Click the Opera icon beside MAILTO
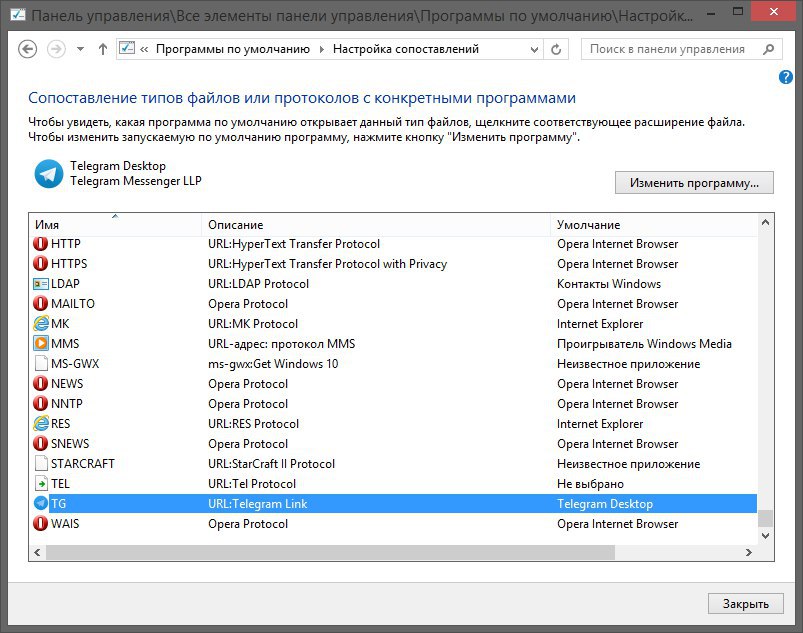 click(40, 304)
